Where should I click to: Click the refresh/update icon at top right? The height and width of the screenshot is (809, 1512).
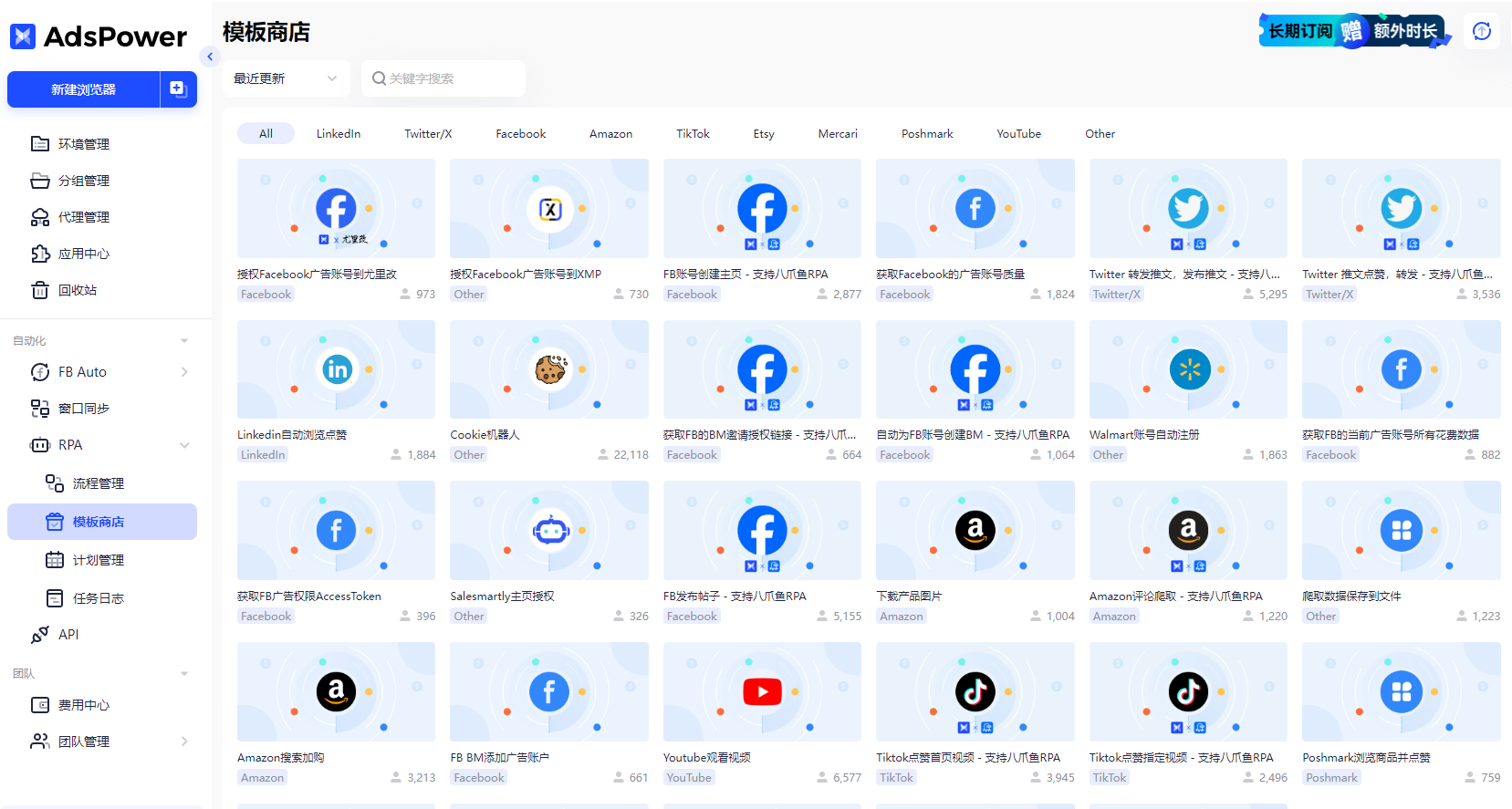click(1482, 32)
